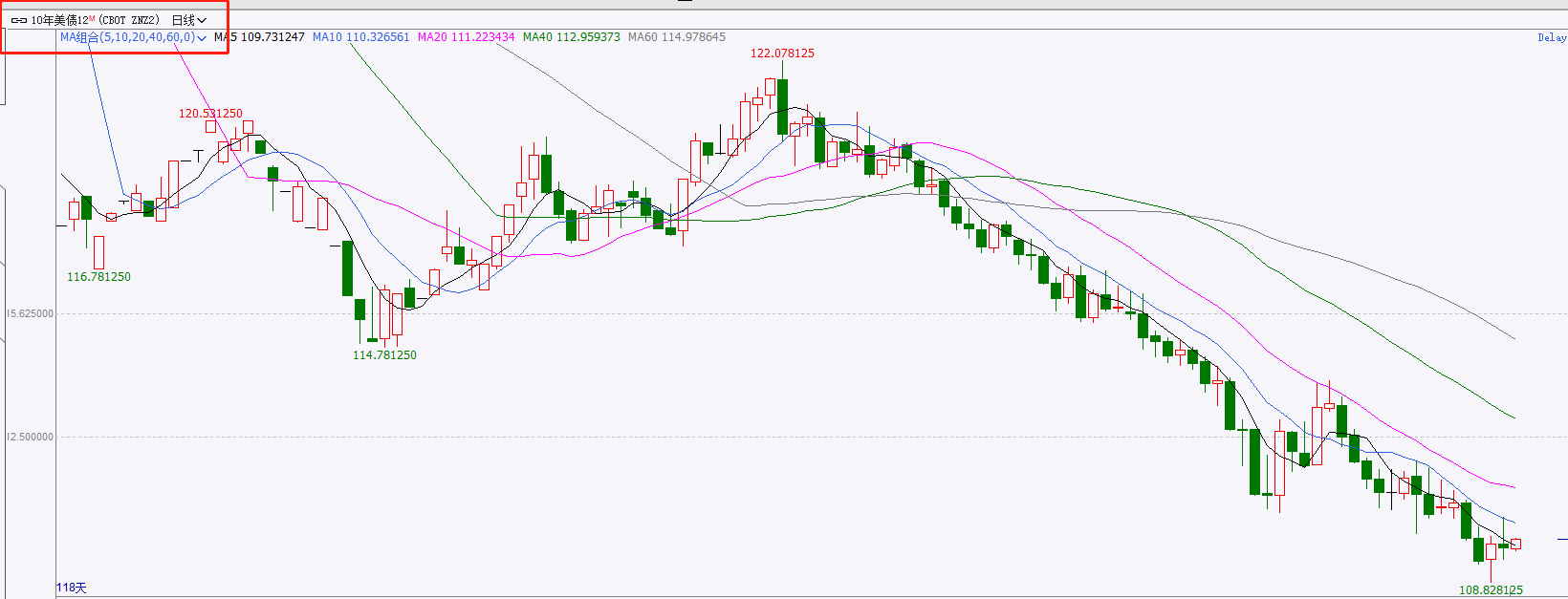Click the contract title 10年美债12 (CBOT ZNZ2)
1568x599 pixels.
(x=95, y=20)
